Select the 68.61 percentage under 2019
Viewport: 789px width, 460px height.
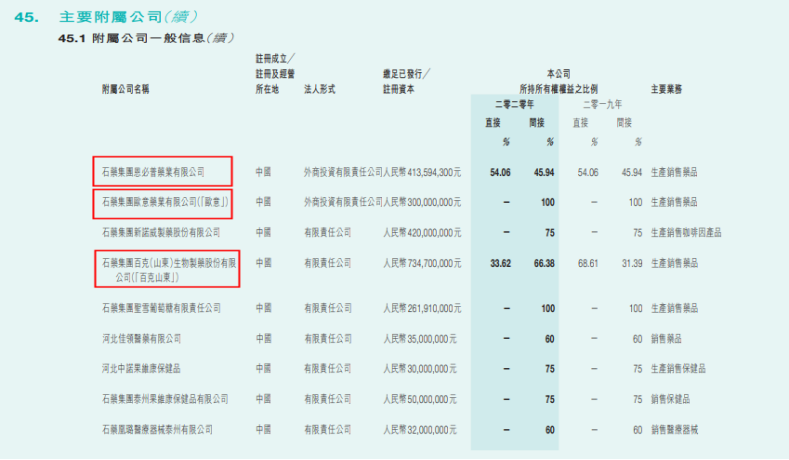pos(587,263)
